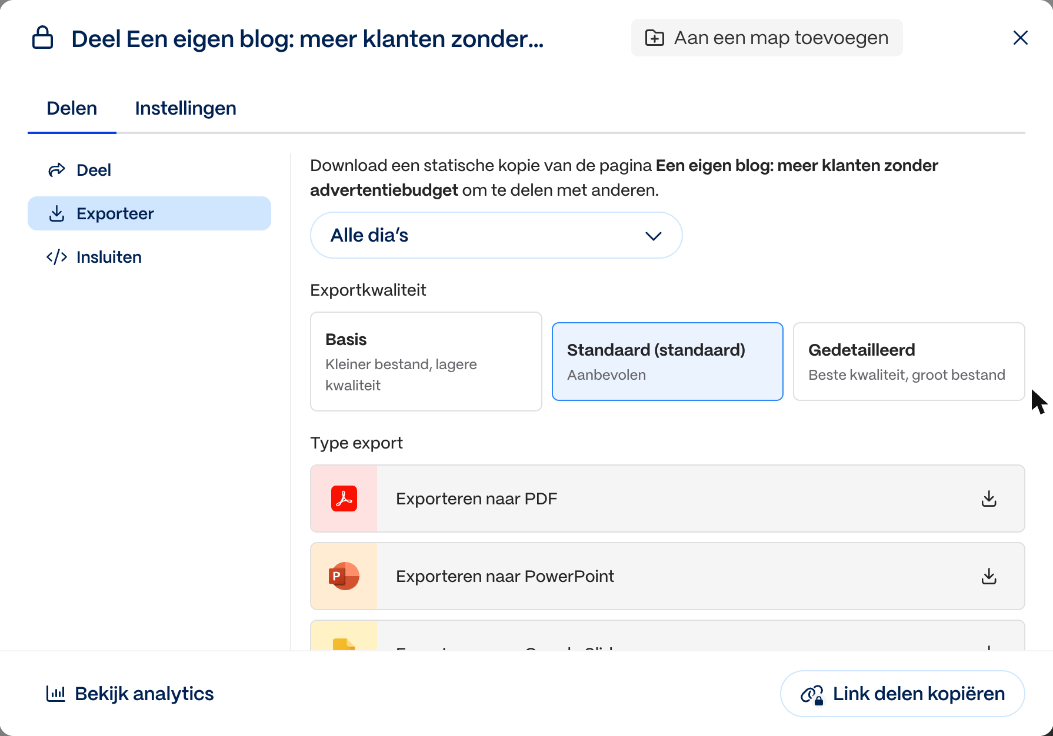Click the chevron arrow in the Alle dia's selector
The image size is (1053, 736).
point(653,236)
